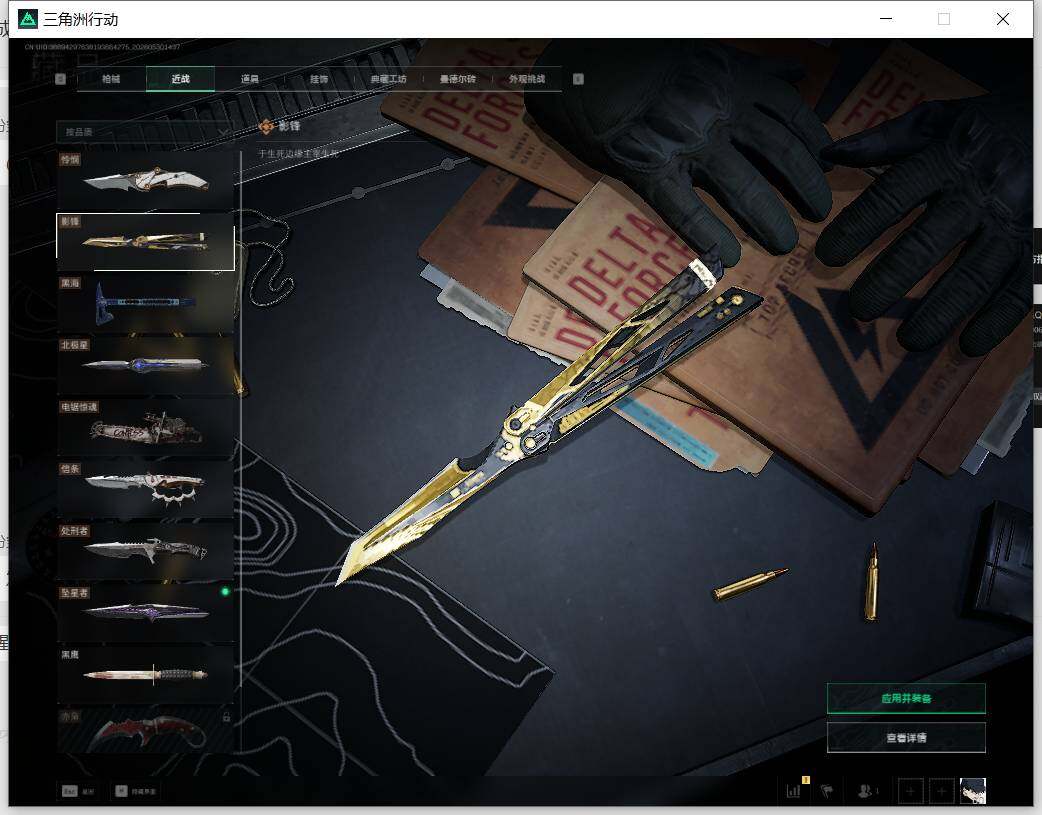1042x815 pixels.
Task: Switch to the 典藏工坊 tab
Action: pyautogui.click(x=389, y=79)
